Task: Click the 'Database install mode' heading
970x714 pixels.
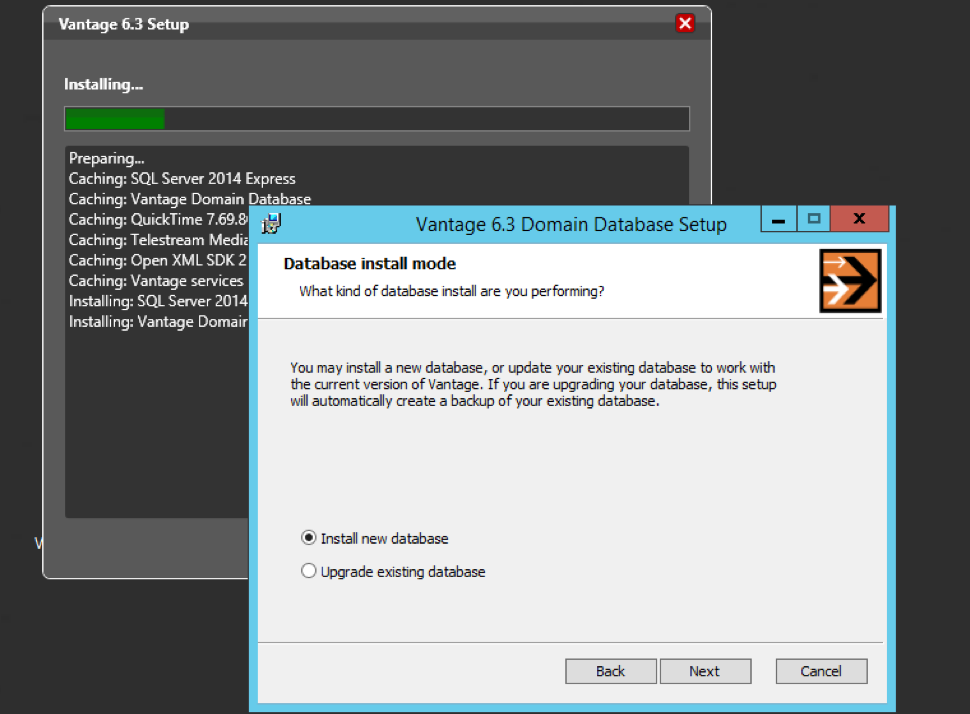Action: tap(370, 264)
